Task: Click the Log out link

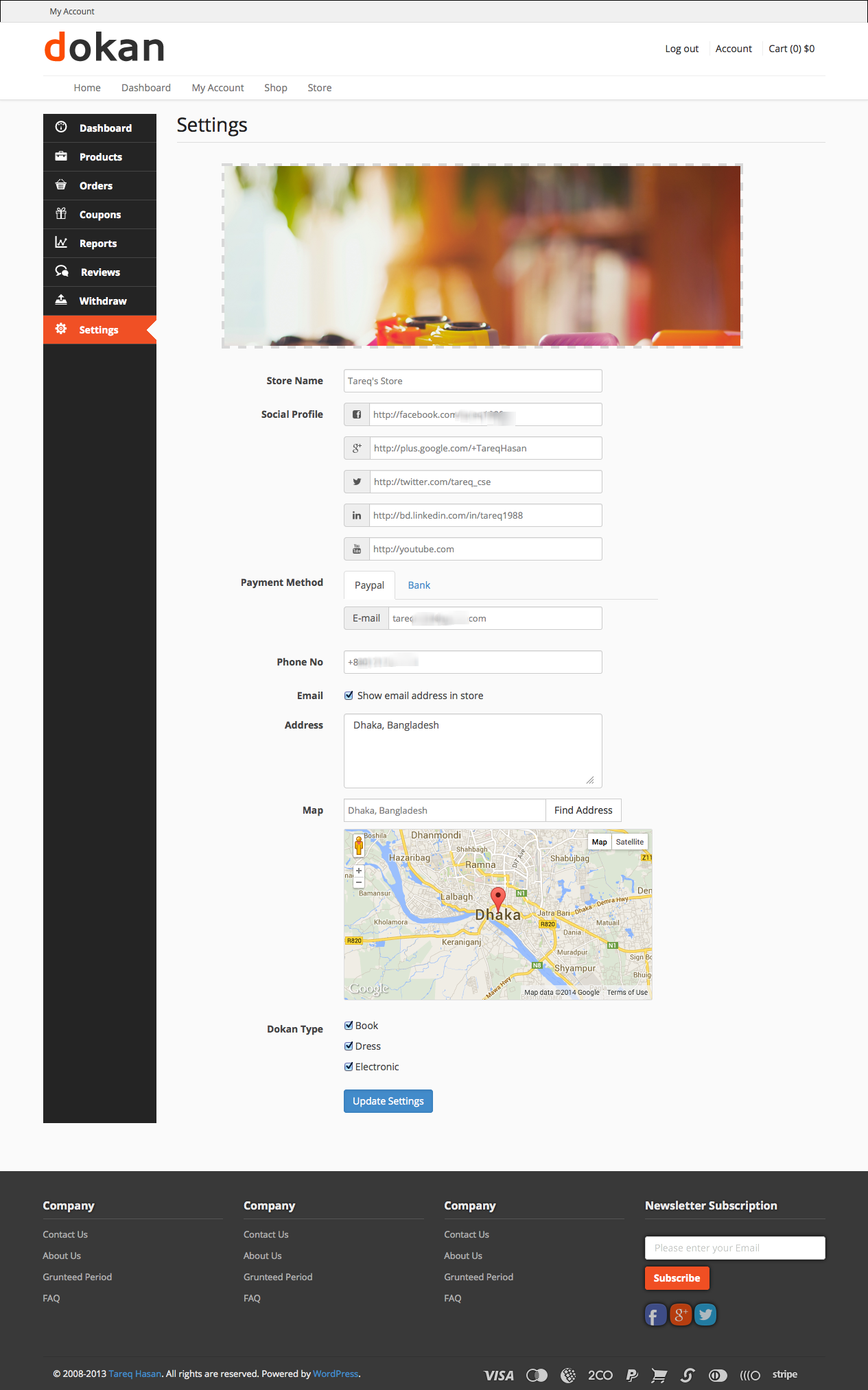Action: tap(681, 49)
